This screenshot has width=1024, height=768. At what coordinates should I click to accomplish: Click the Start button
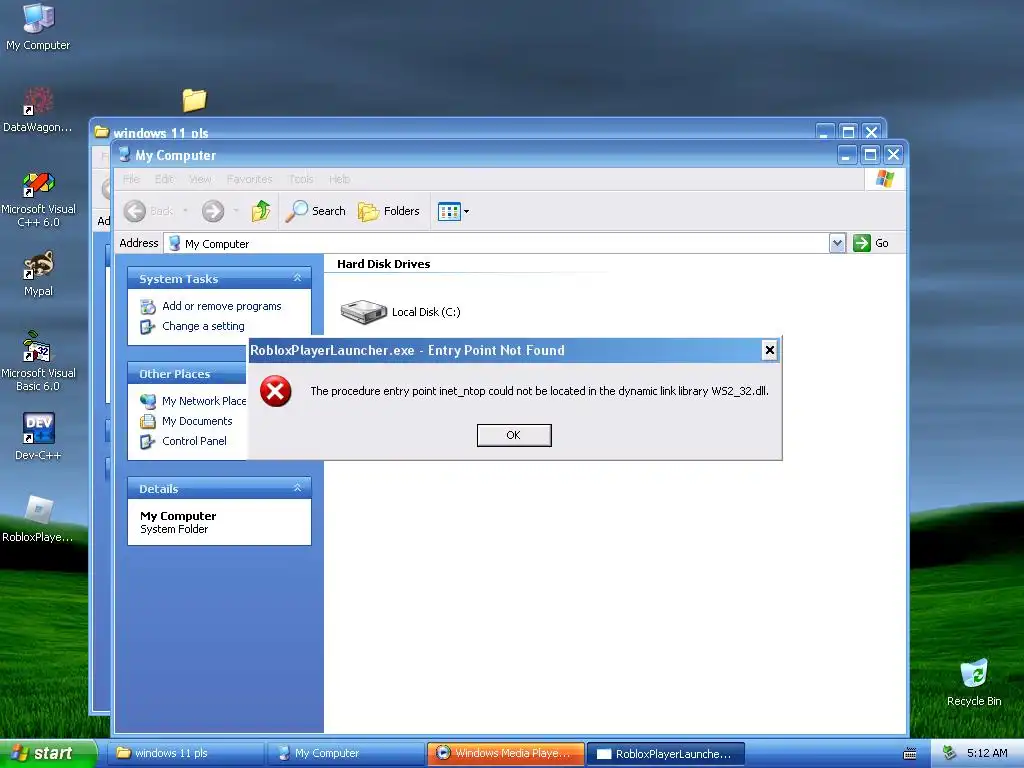pos(48,753)
